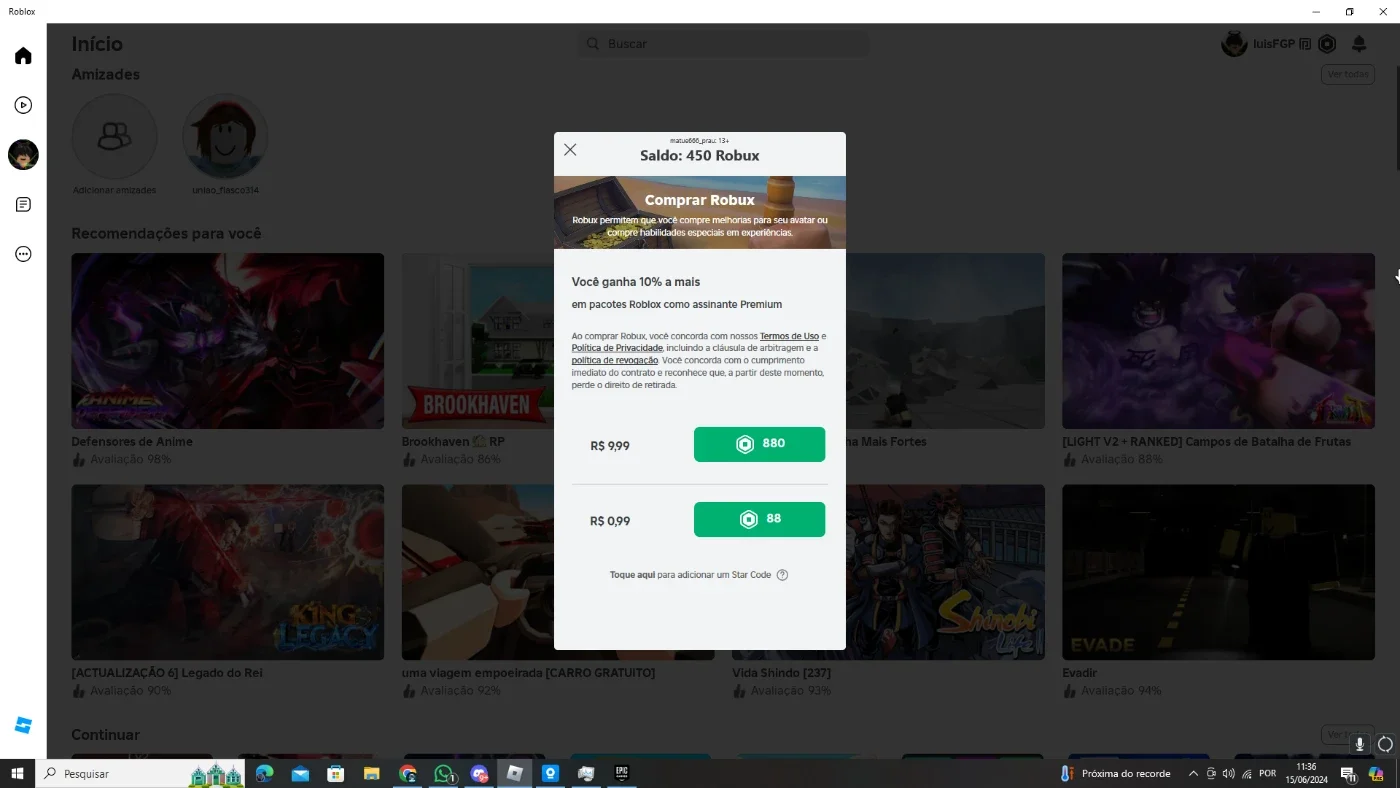
Task: Click the circular refresh overlay button
Action: [x=1385, y=744]
